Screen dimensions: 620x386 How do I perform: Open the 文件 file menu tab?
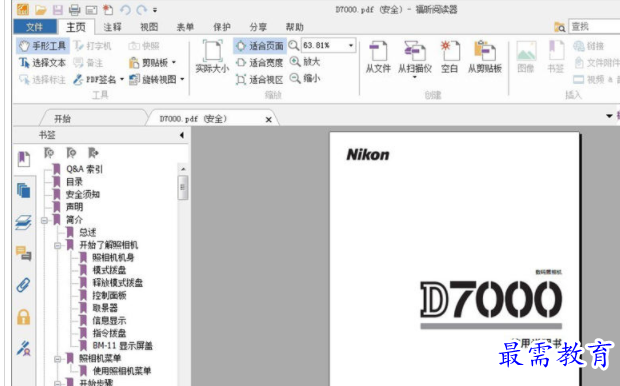click(35, 27)
